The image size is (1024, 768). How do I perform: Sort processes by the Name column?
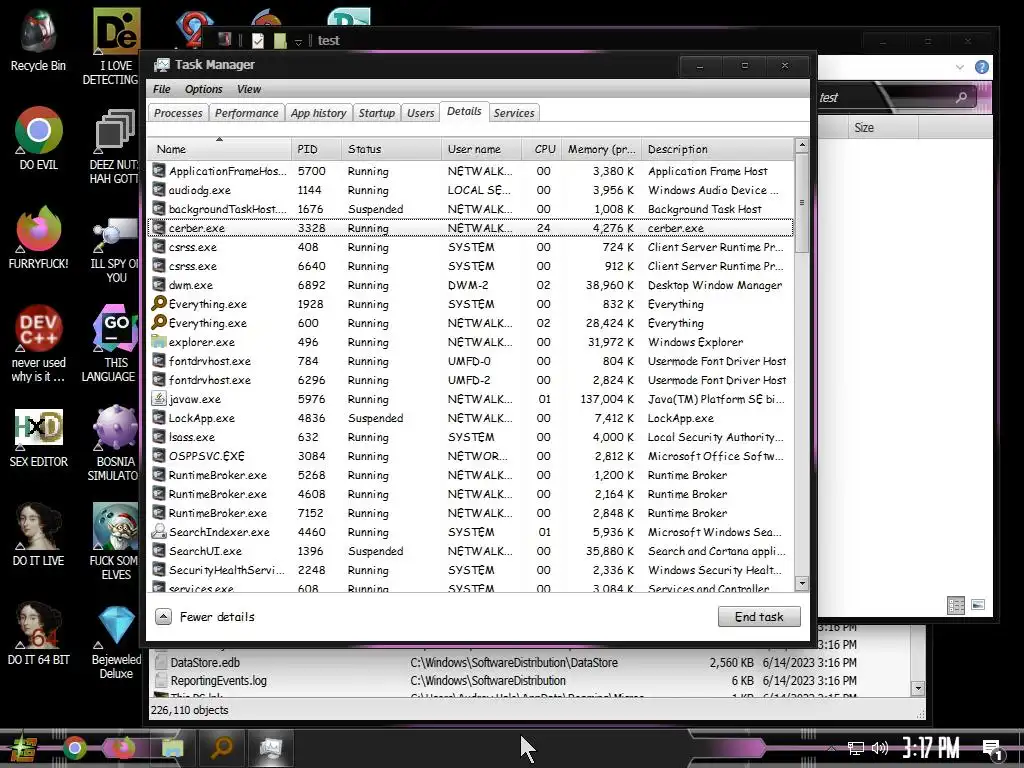point(219,149)
